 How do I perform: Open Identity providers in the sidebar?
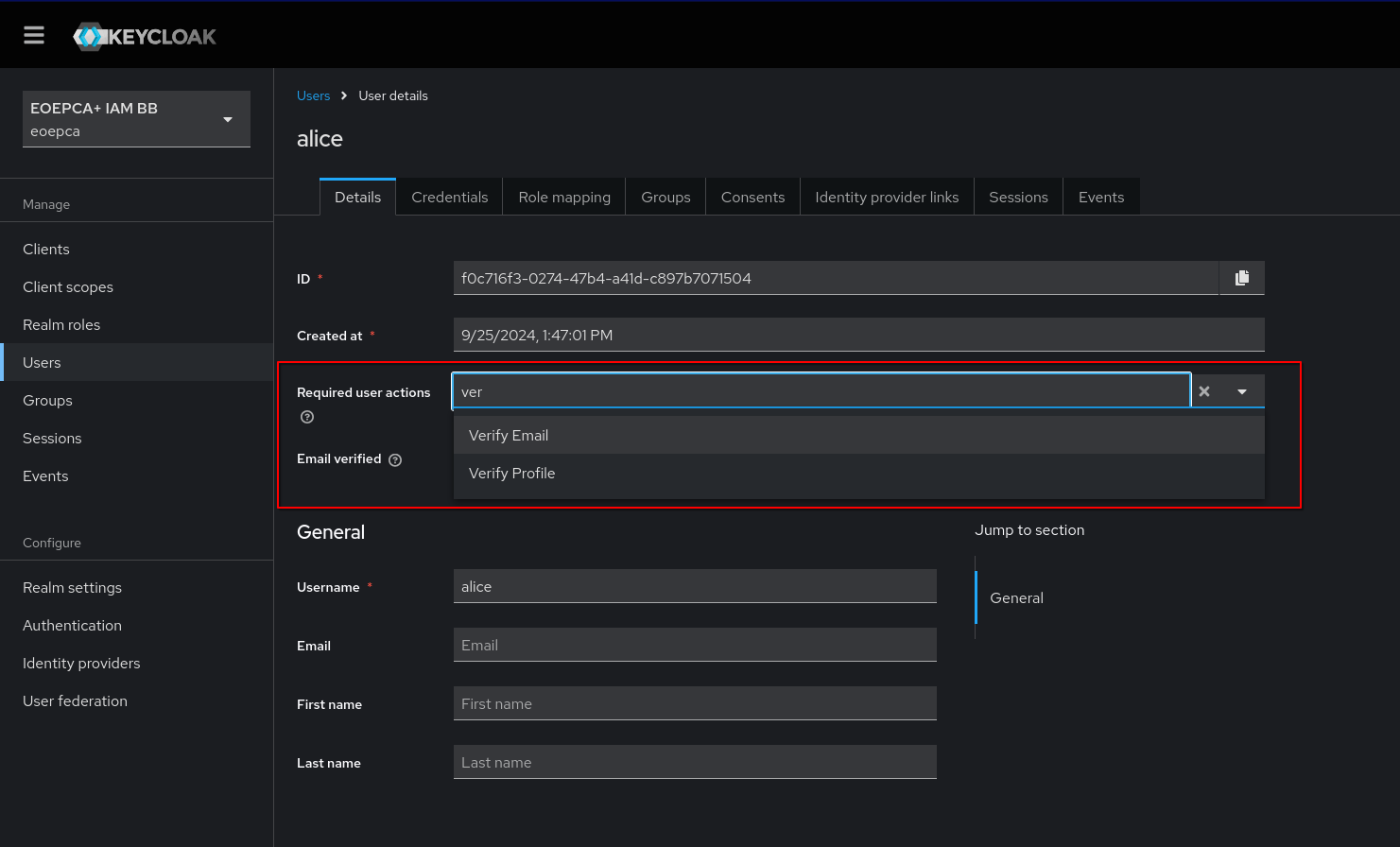pos(136,663)
